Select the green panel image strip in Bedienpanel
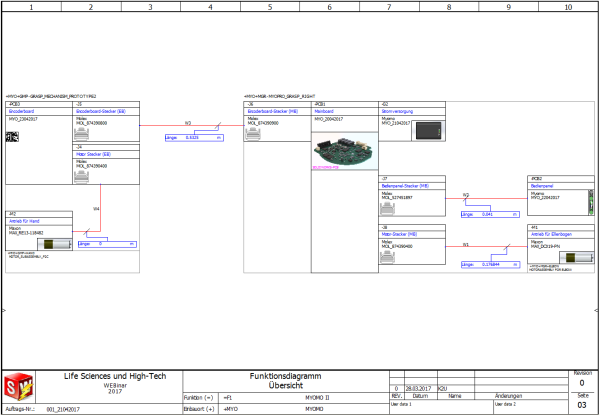 (x=591, y=203)
